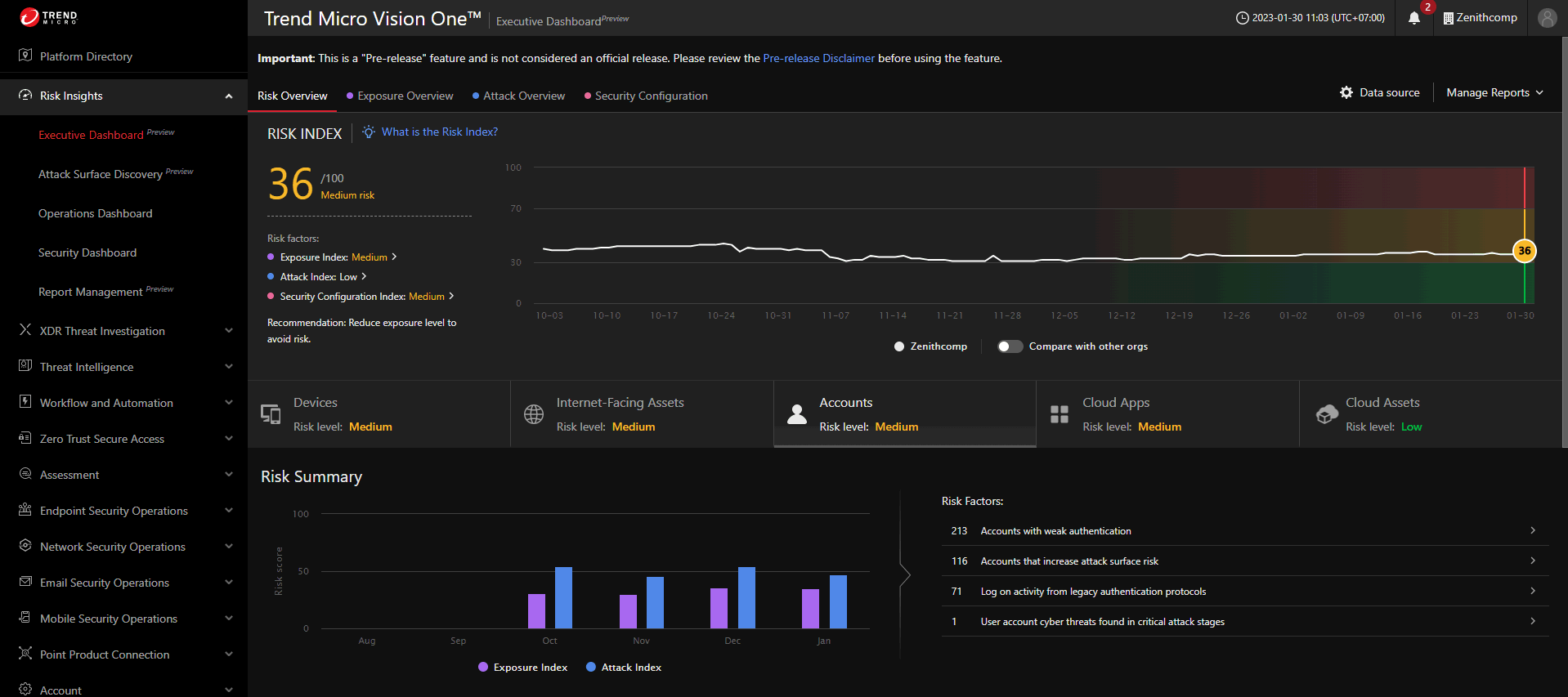Collapse the Risk Insights menu
Screen dimensions: 1568x697
click(x=229, y=96)
